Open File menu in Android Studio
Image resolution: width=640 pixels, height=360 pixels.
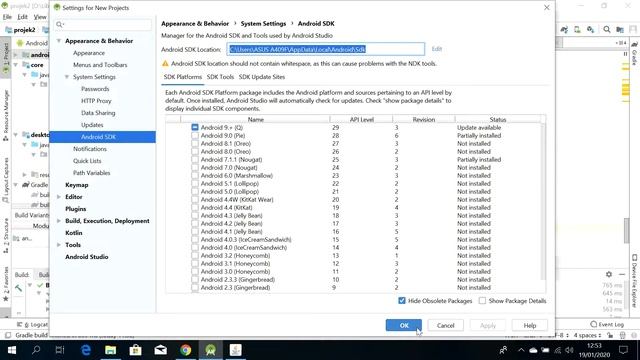(x=7, y=17)
